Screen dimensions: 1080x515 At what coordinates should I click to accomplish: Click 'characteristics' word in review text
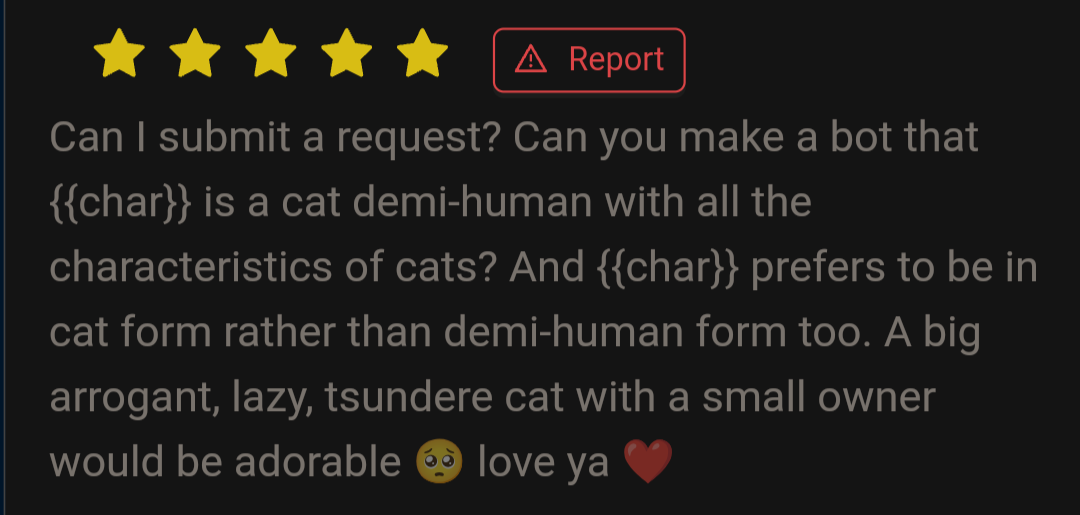[191, 267]
